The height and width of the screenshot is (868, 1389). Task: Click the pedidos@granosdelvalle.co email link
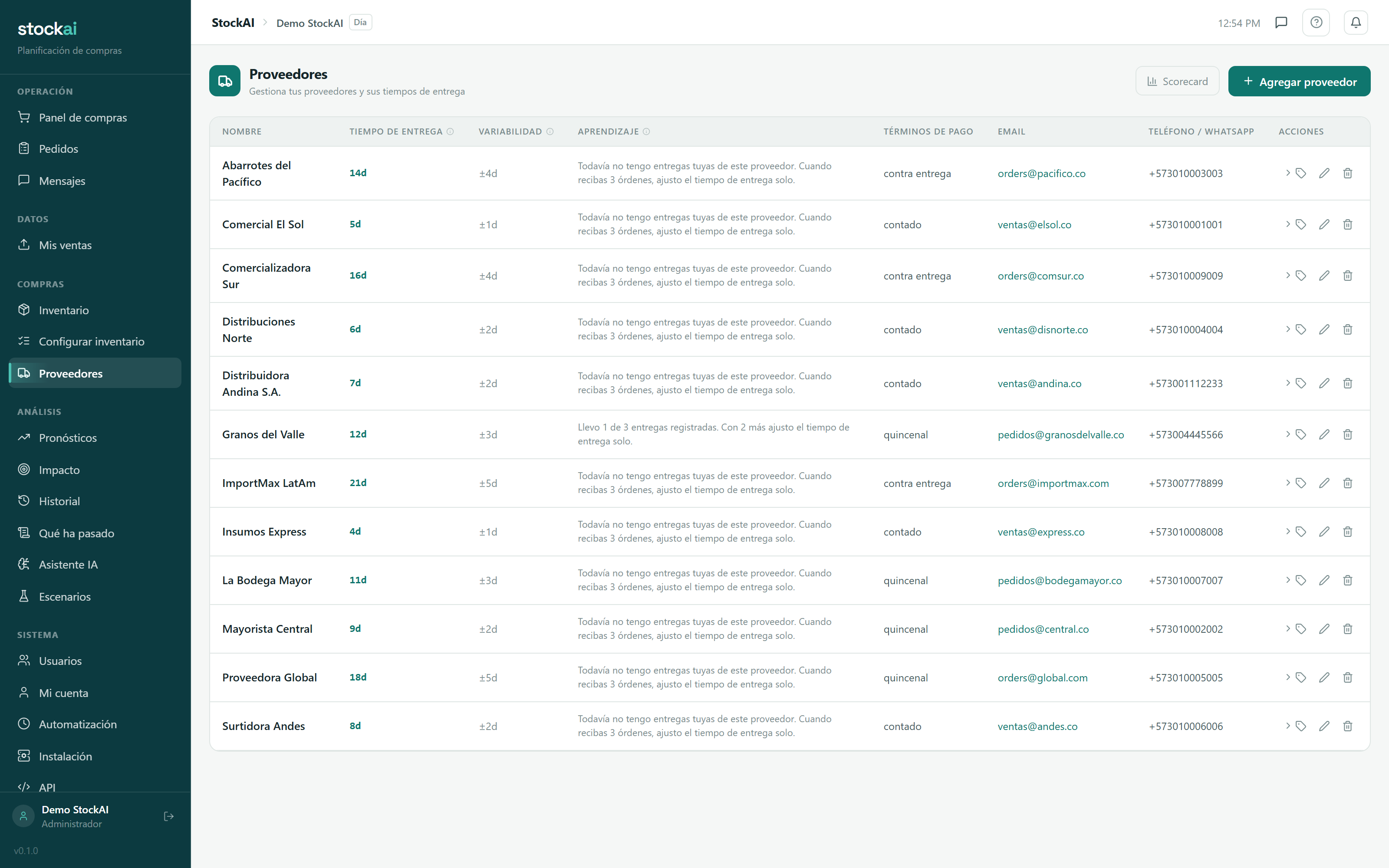point(1061,434)
